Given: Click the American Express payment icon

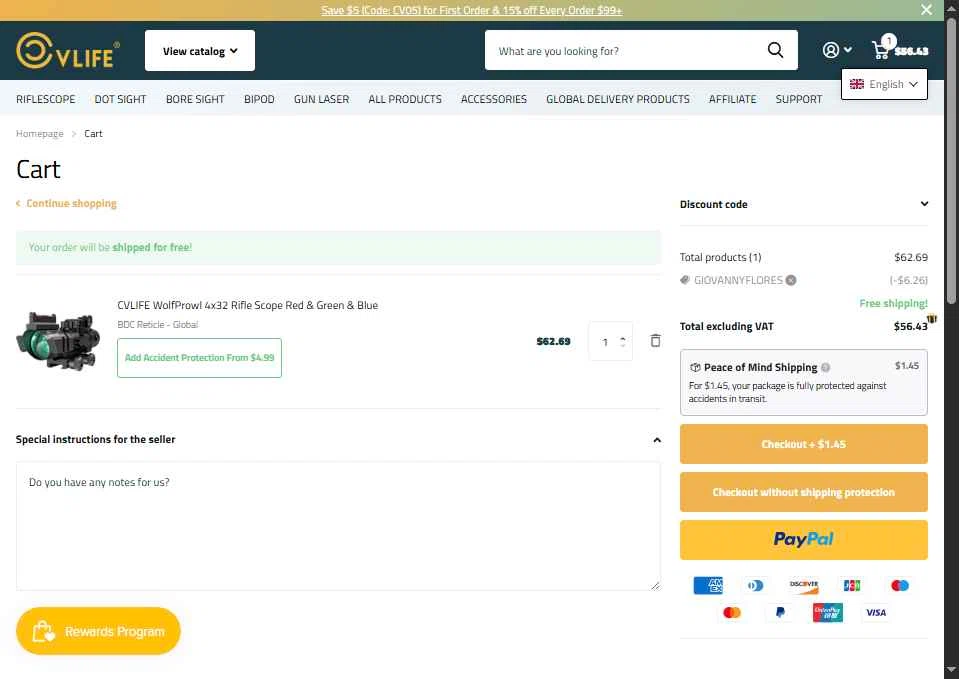Looking at the screenshot, I should point(708,585).
